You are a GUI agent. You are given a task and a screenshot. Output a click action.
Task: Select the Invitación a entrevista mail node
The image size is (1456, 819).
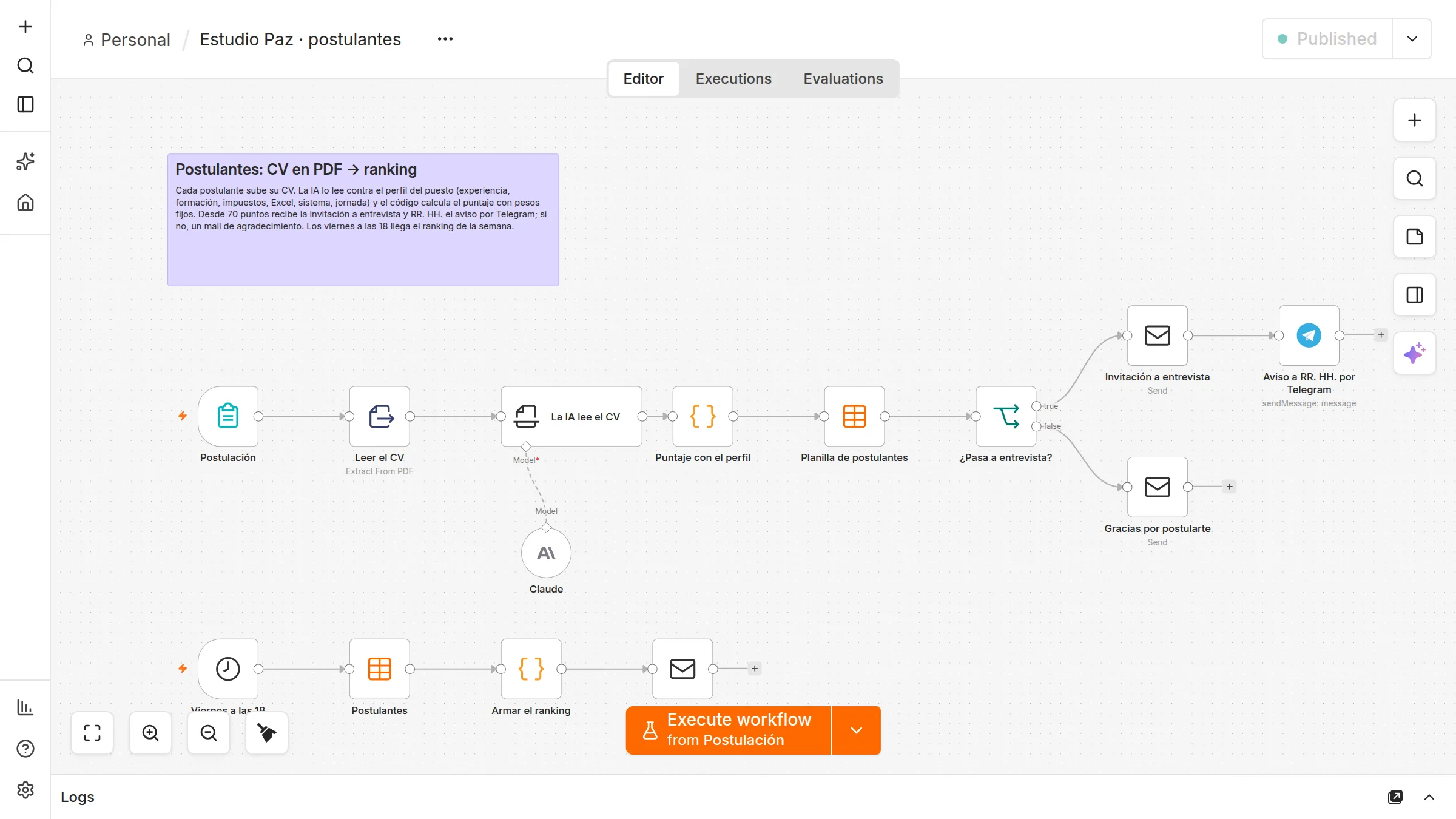coord(1158,335)
